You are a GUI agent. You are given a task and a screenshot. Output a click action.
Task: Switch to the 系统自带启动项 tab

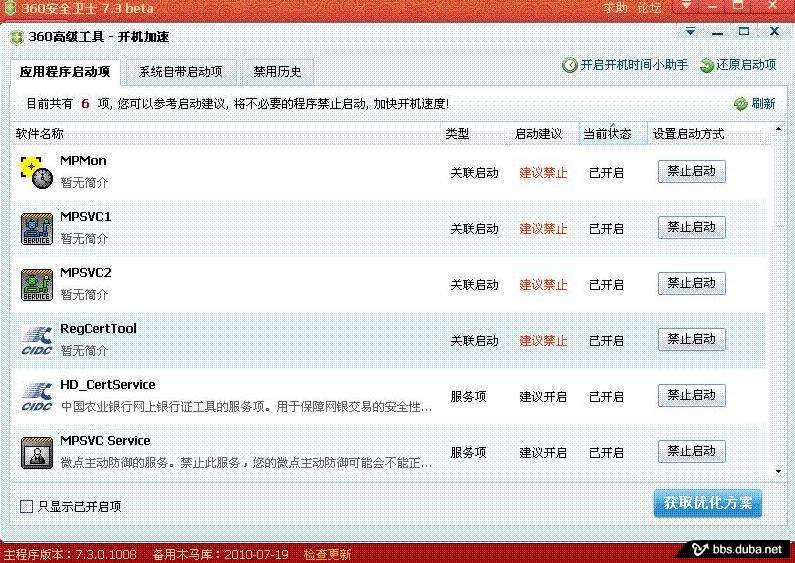click(x=181, y=72)
